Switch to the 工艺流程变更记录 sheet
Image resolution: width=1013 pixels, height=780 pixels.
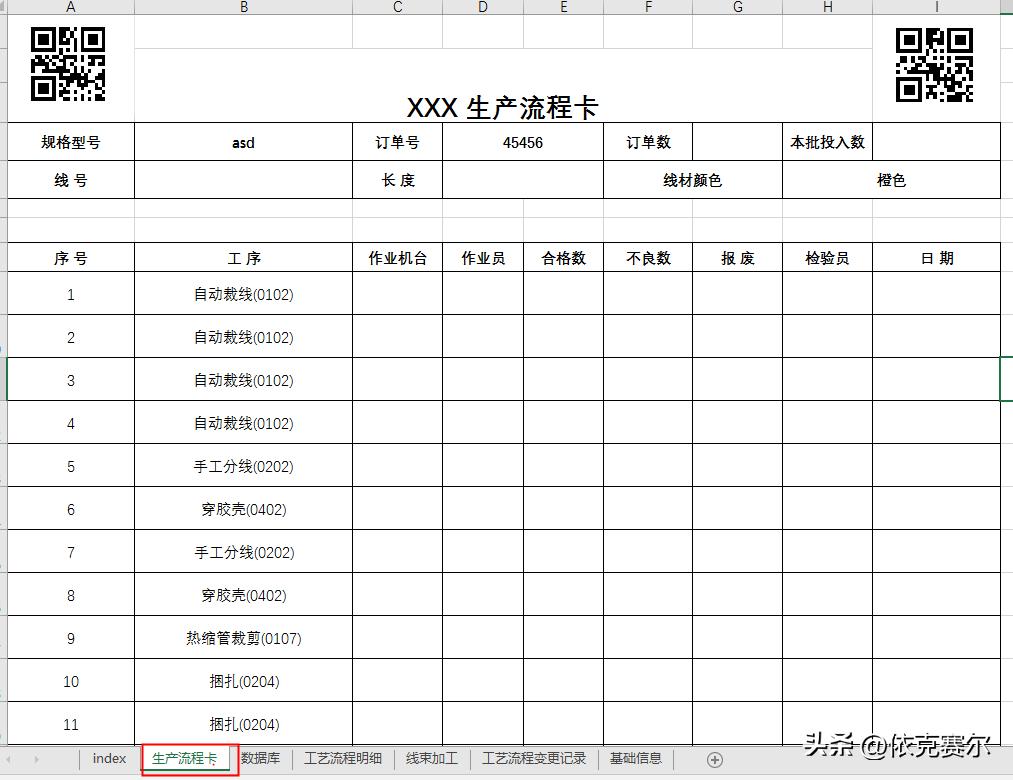(534, 758)
